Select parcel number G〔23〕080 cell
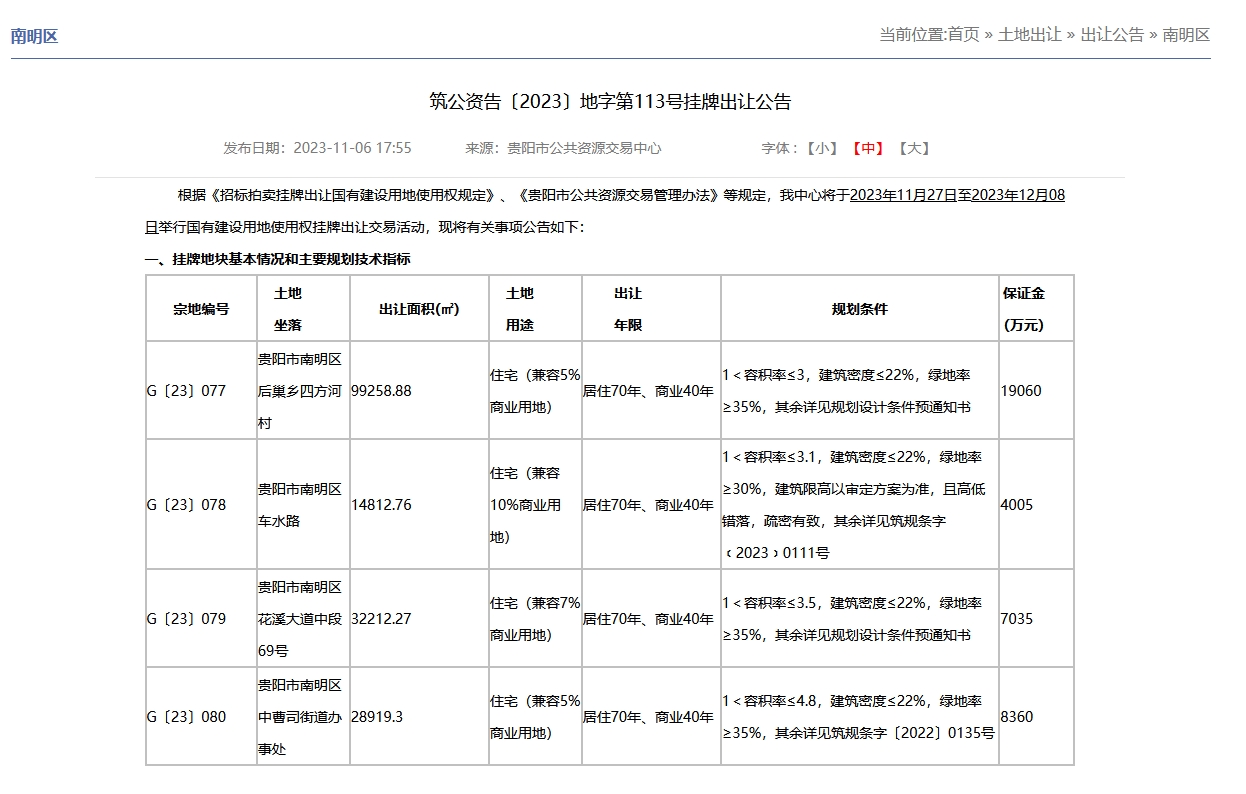The height and width of the screenshot is (794, 1246). click(x=187, y=717)
